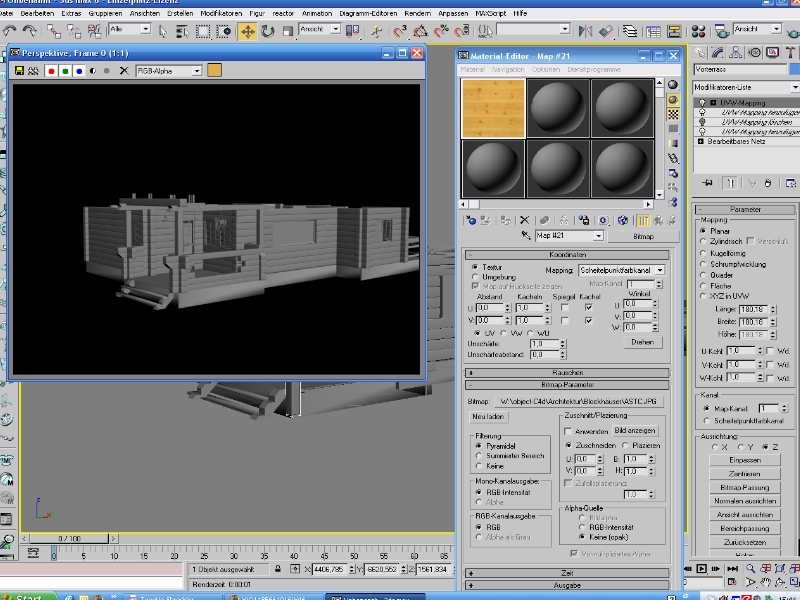Enable the Anwenden checkbox
Screen dimensions: 800x600
coord(566,431)
